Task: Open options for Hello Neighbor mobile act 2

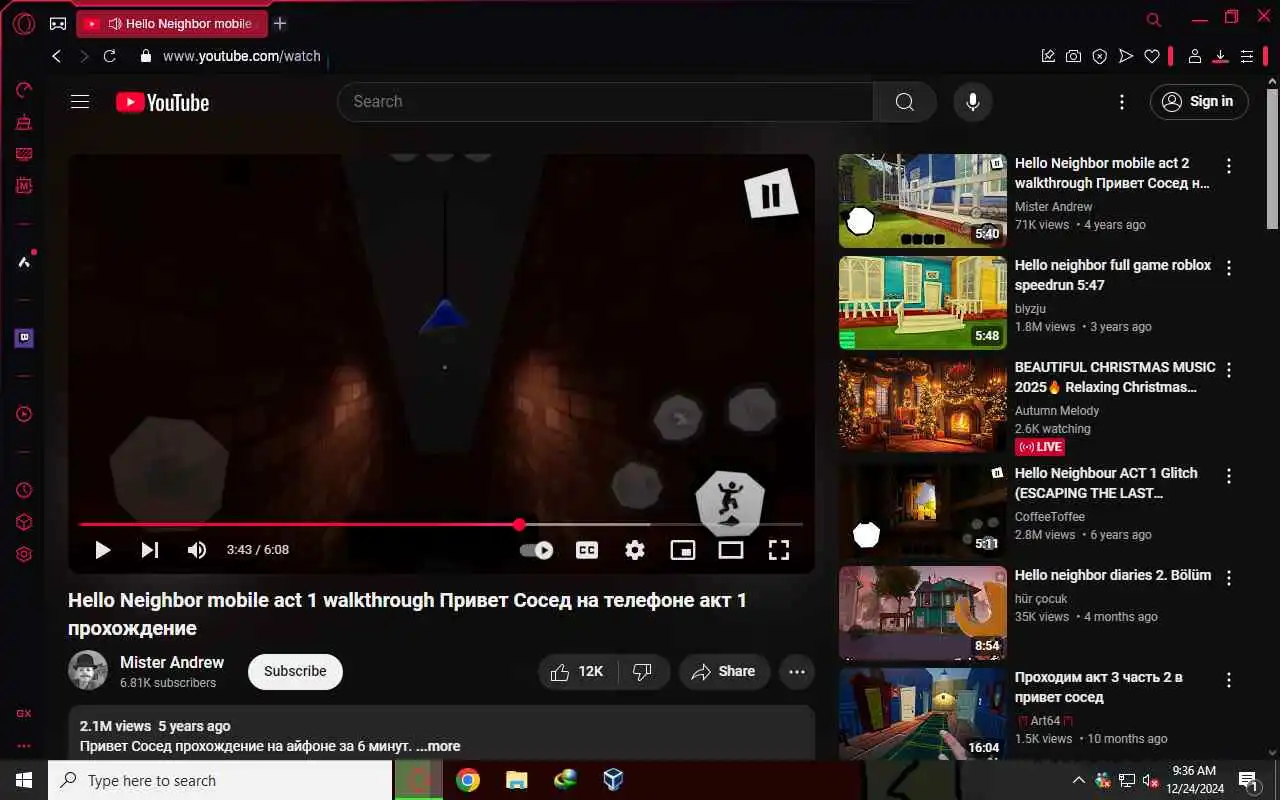Action: pyautogui.click(x=1229, y=166)
